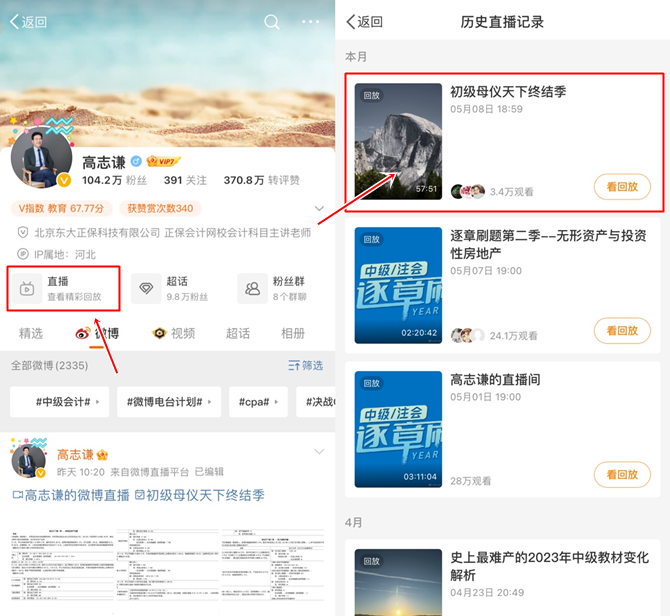The image size is (670, 616).
Task: Select #中级会计# topic chip
Action: coord(59,402)
